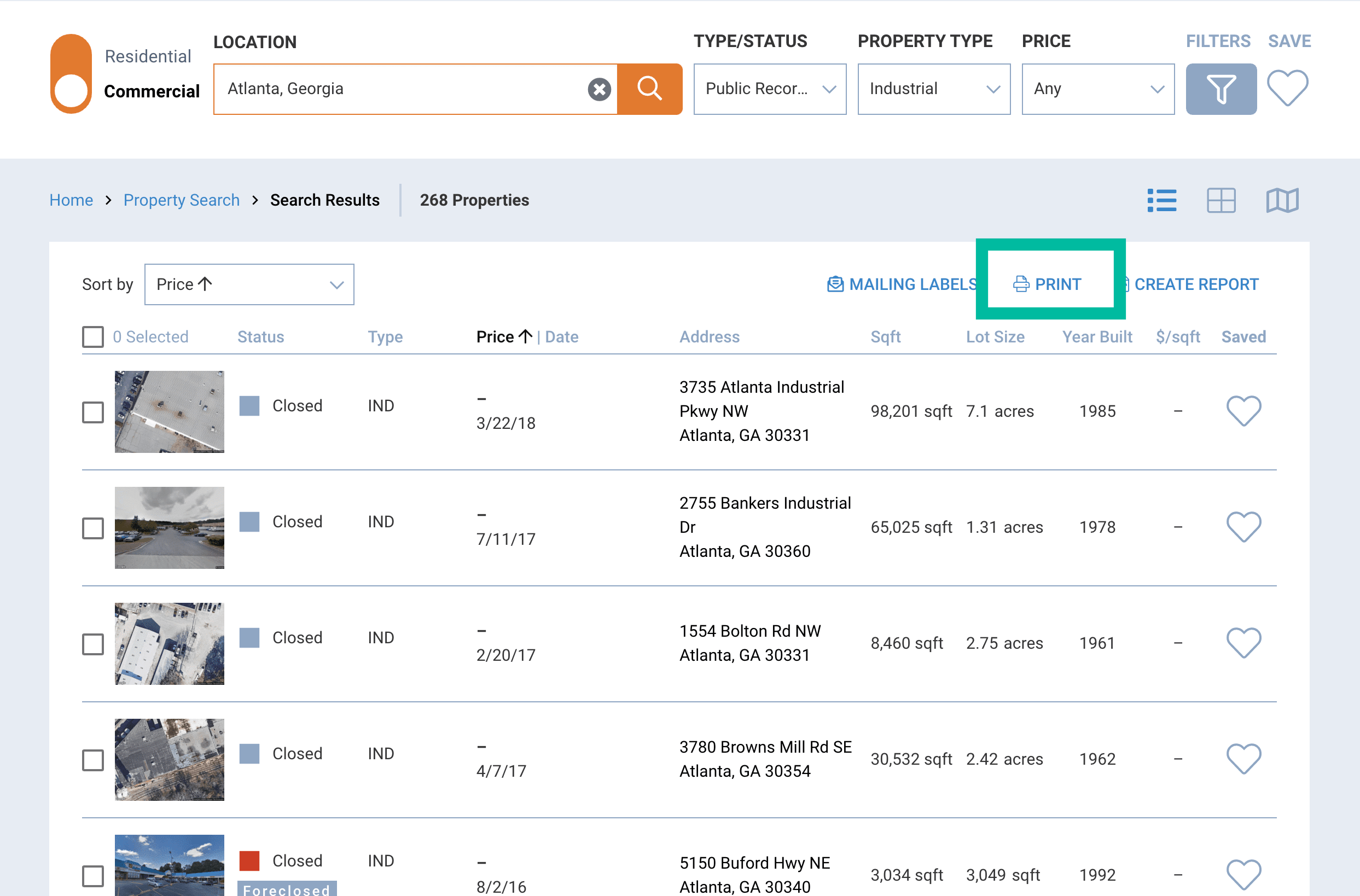1360x896 pixels.
Task: Expand the Industrial property type dropdown
Action: click(x=933, y=89)
